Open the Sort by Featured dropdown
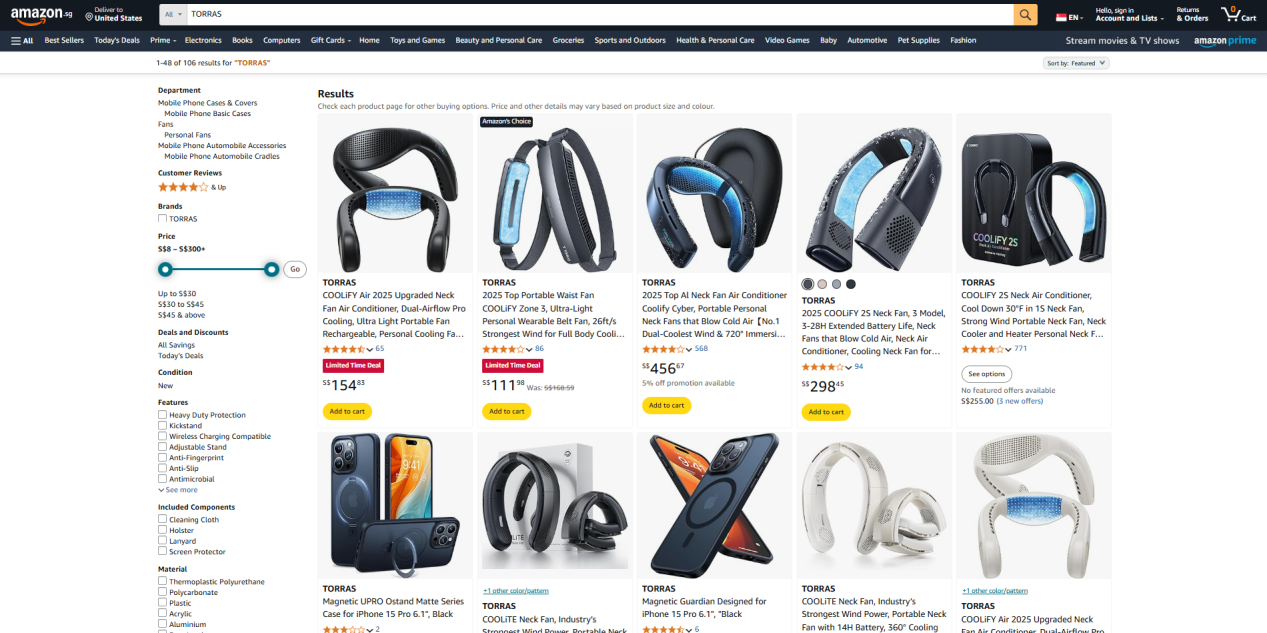The width and height of the screenshot is (1267, 633). click(x=1076, y=63)
